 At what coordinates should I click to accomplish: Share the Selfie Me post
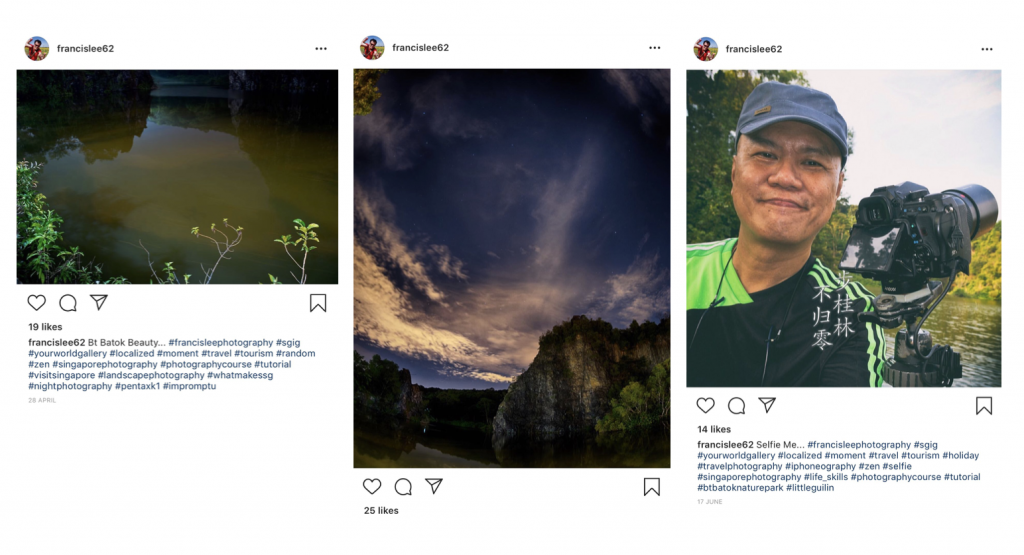tap(767, 405)
